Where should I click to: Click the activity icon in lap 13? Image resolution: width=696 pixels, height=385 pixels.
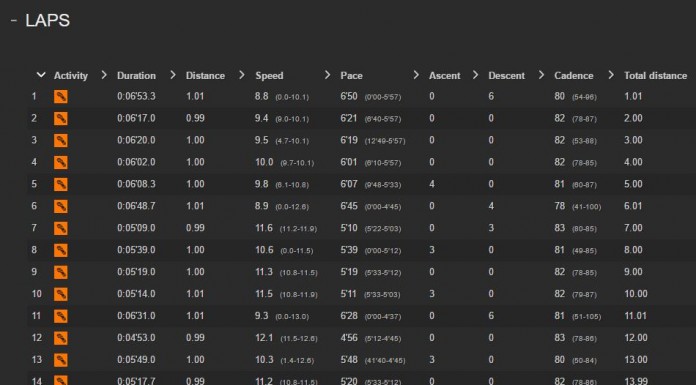[x=61, y=360]
